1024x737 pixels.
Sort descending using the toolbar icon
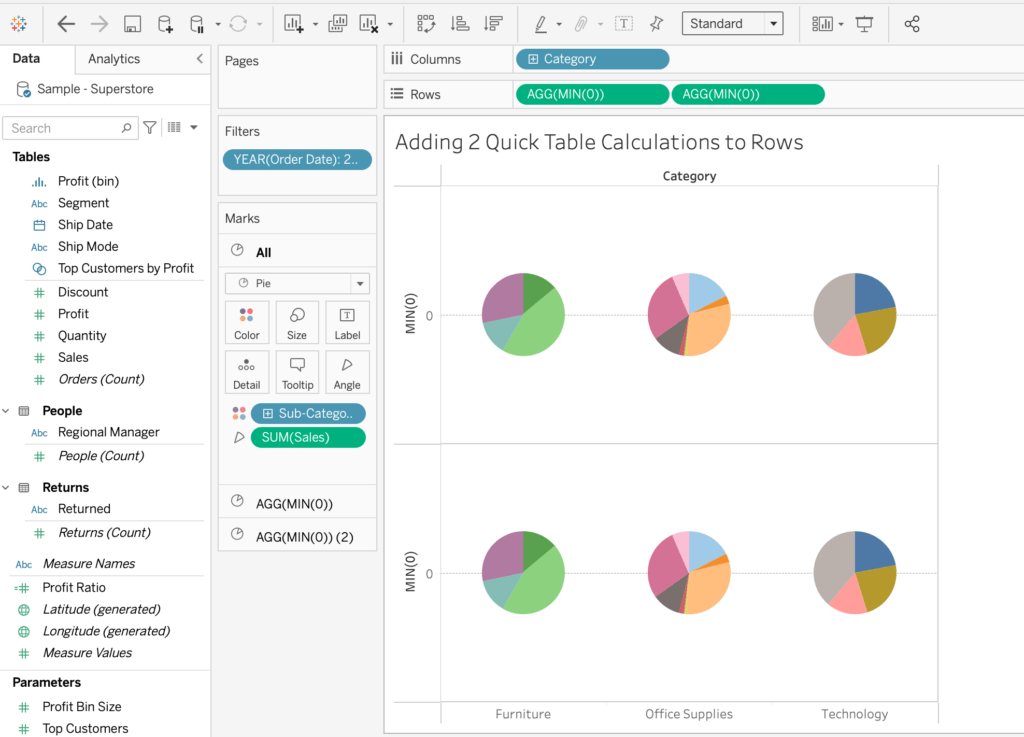pyautogui.click(x=492, y=24)
